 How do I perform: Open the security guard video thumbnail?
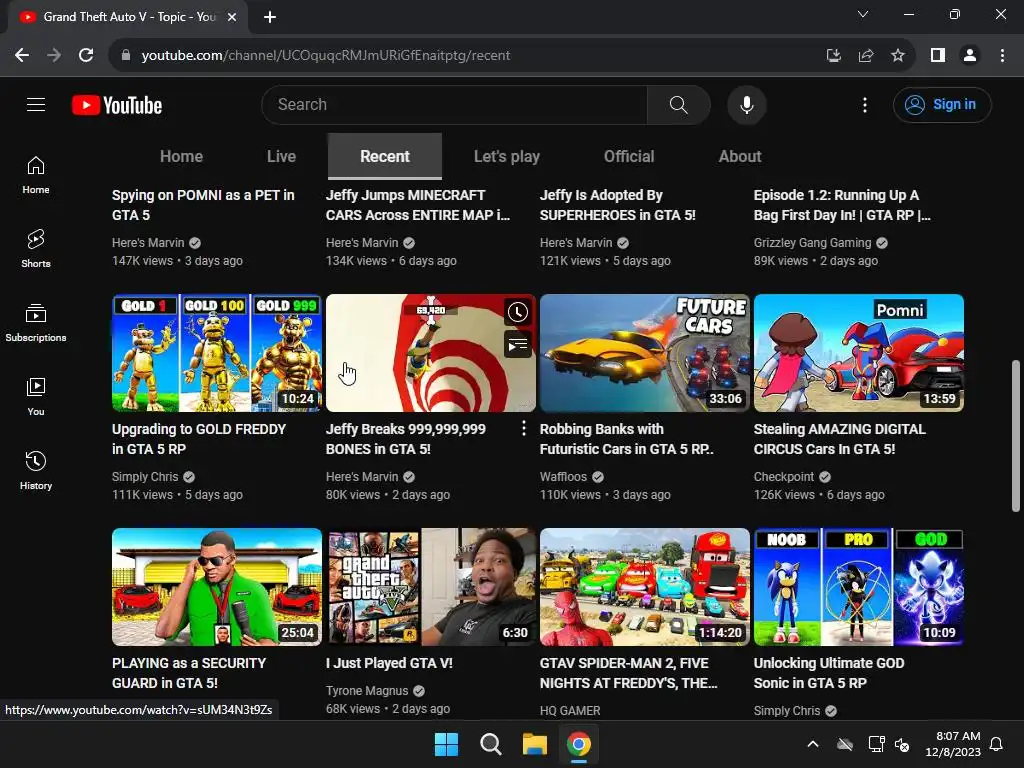(217, 586)
